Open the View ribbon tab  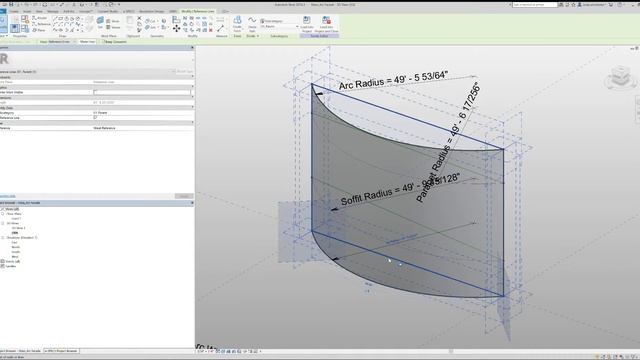[x=39, y=11]
